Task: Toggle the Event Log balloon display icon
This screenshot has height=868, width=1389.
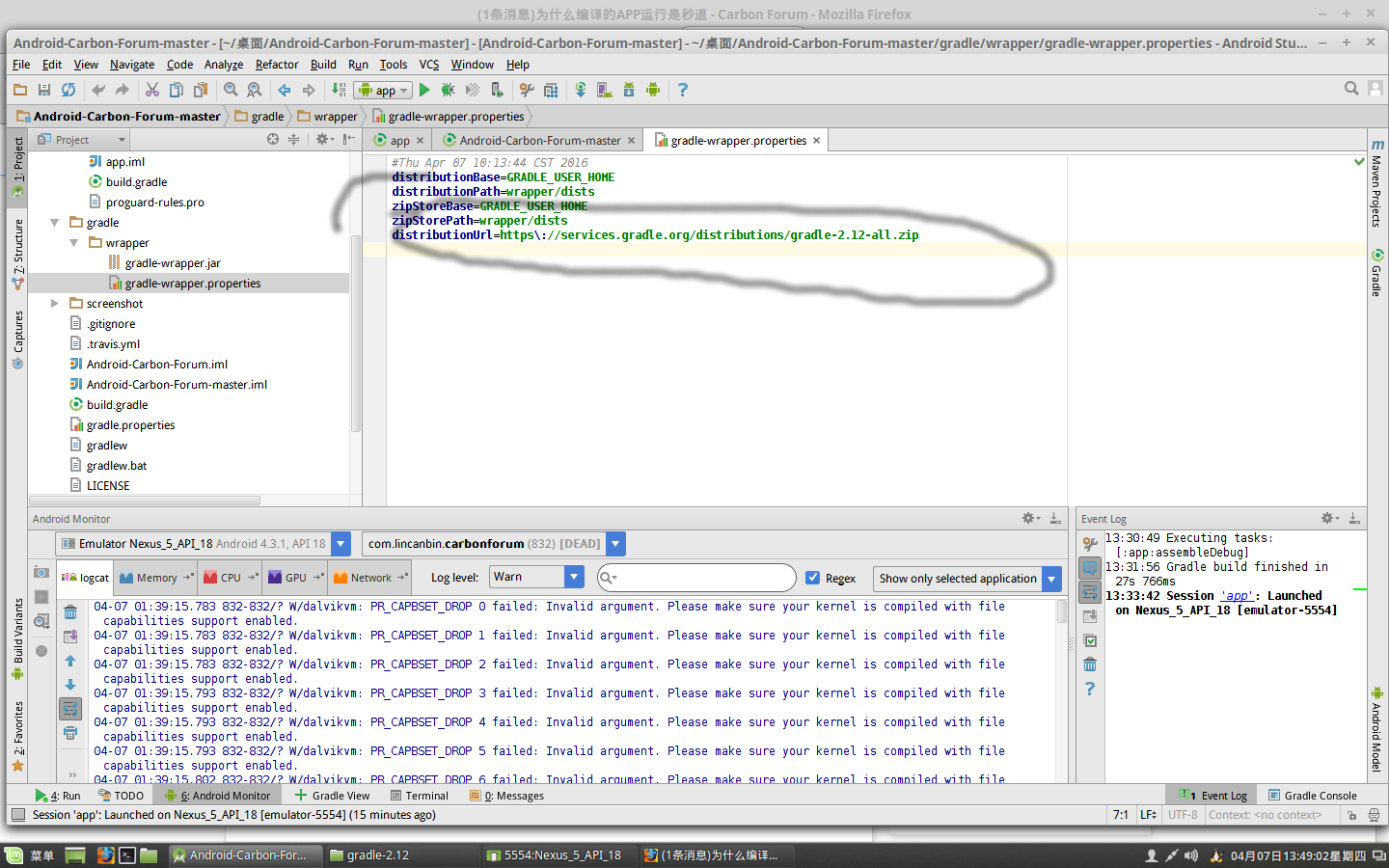Action: 1090,568
